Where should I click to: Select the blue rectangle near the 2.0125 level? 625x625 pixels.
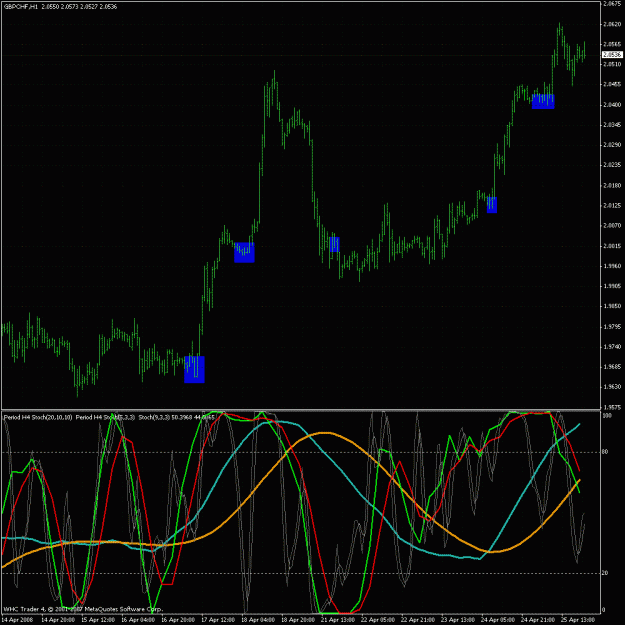(492, 205)
